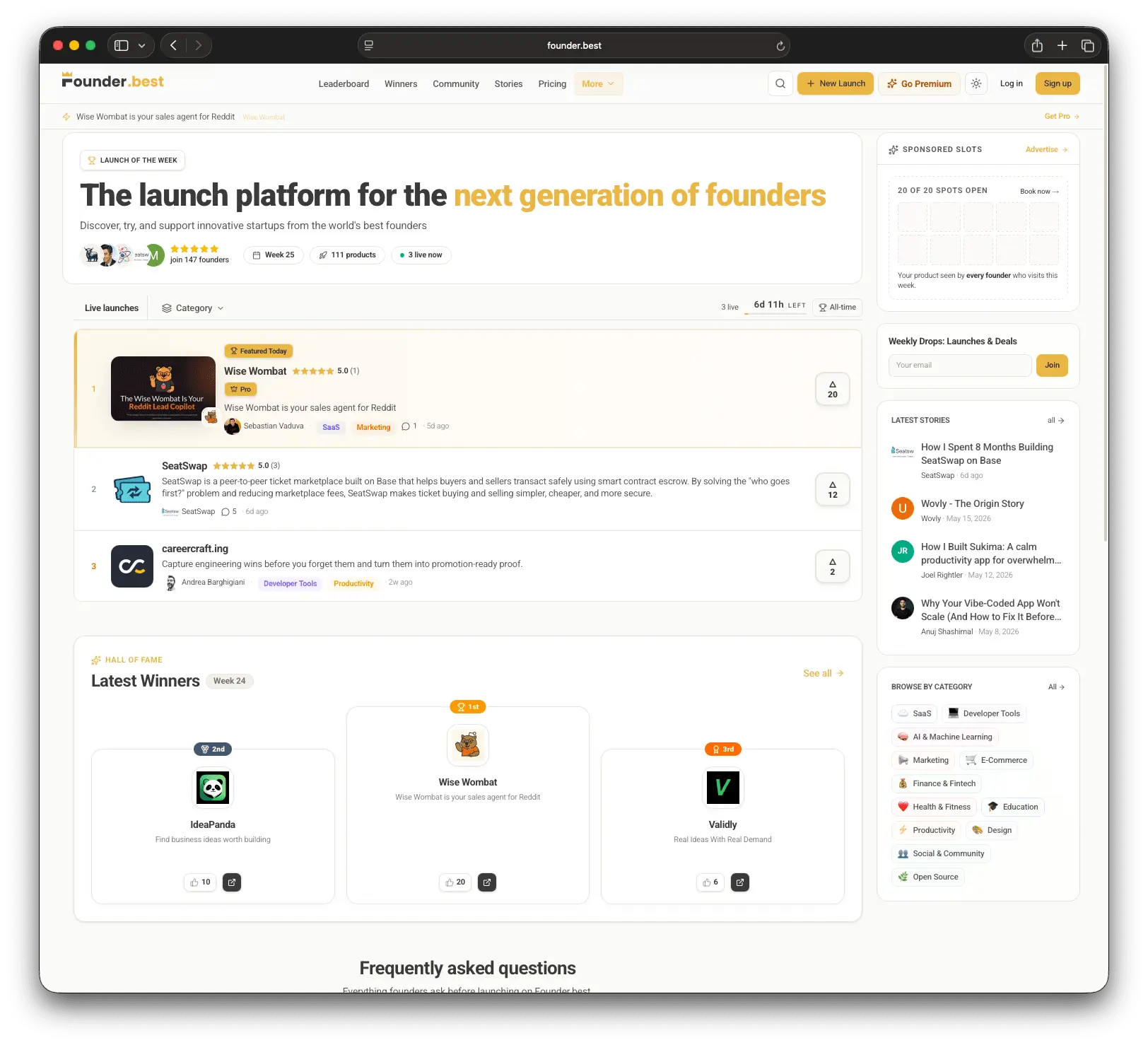Upvote SeatSwap with 12 votes

[x=833, y=489]
